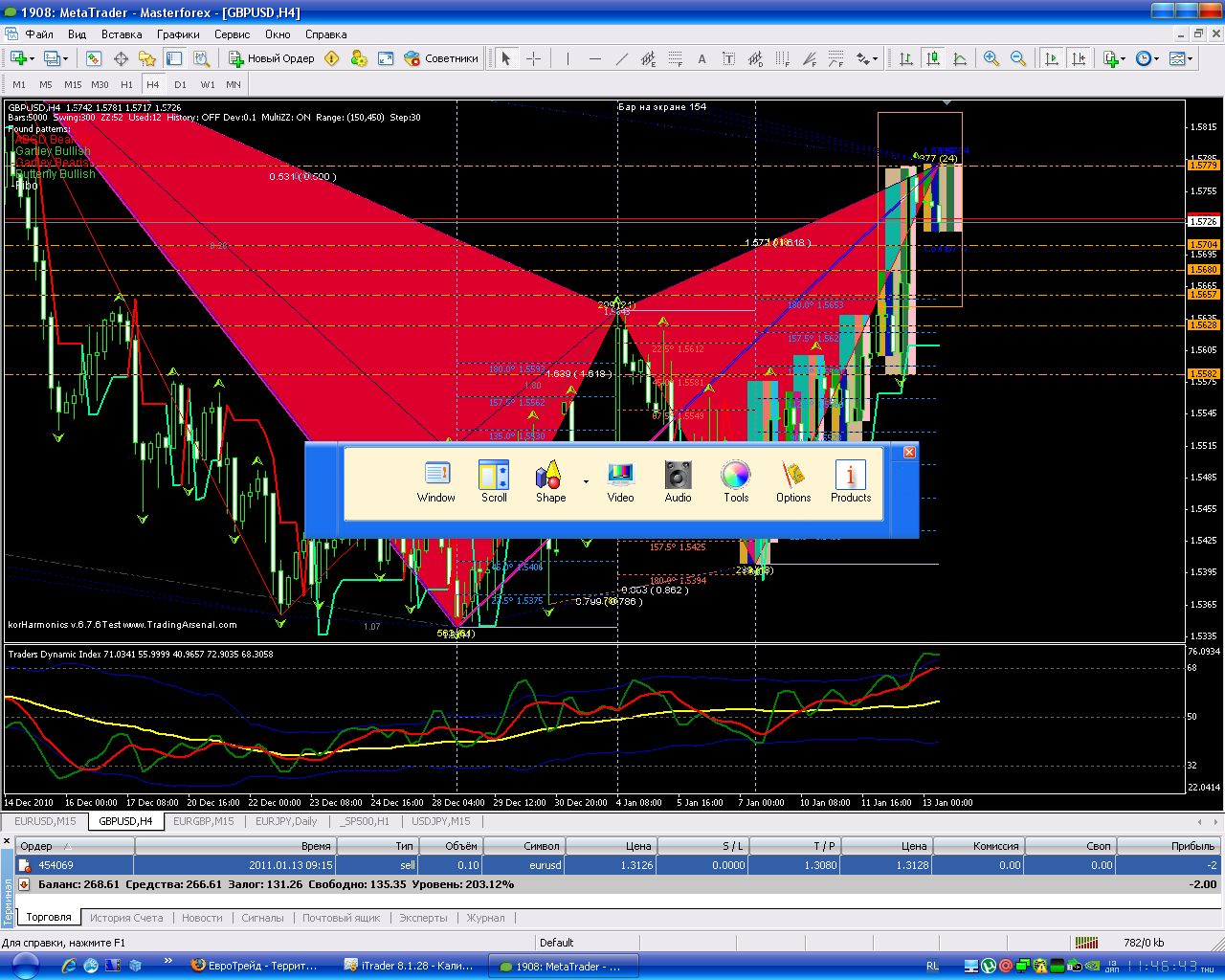This screenshot has height=980, width=1225.
Task: Open Options in the floating toolbar
Action: [x=793, y=481]
